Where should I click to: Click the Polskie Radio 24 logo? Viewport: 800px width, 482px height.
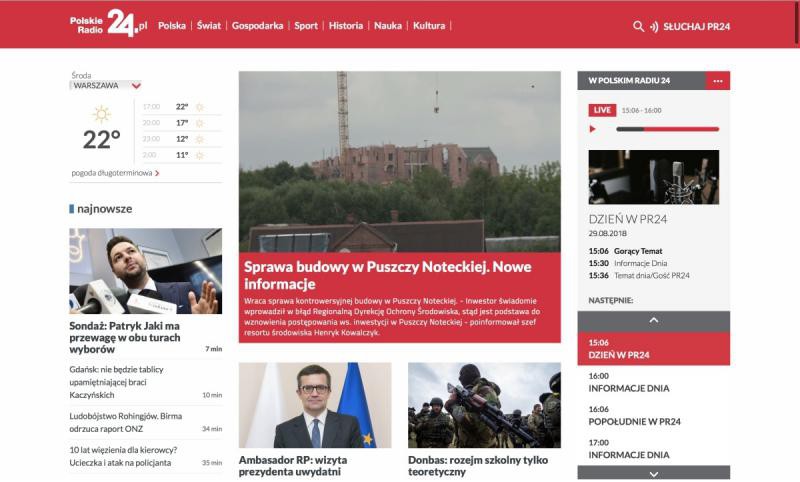pyautogui.click(x=109, y=24)
